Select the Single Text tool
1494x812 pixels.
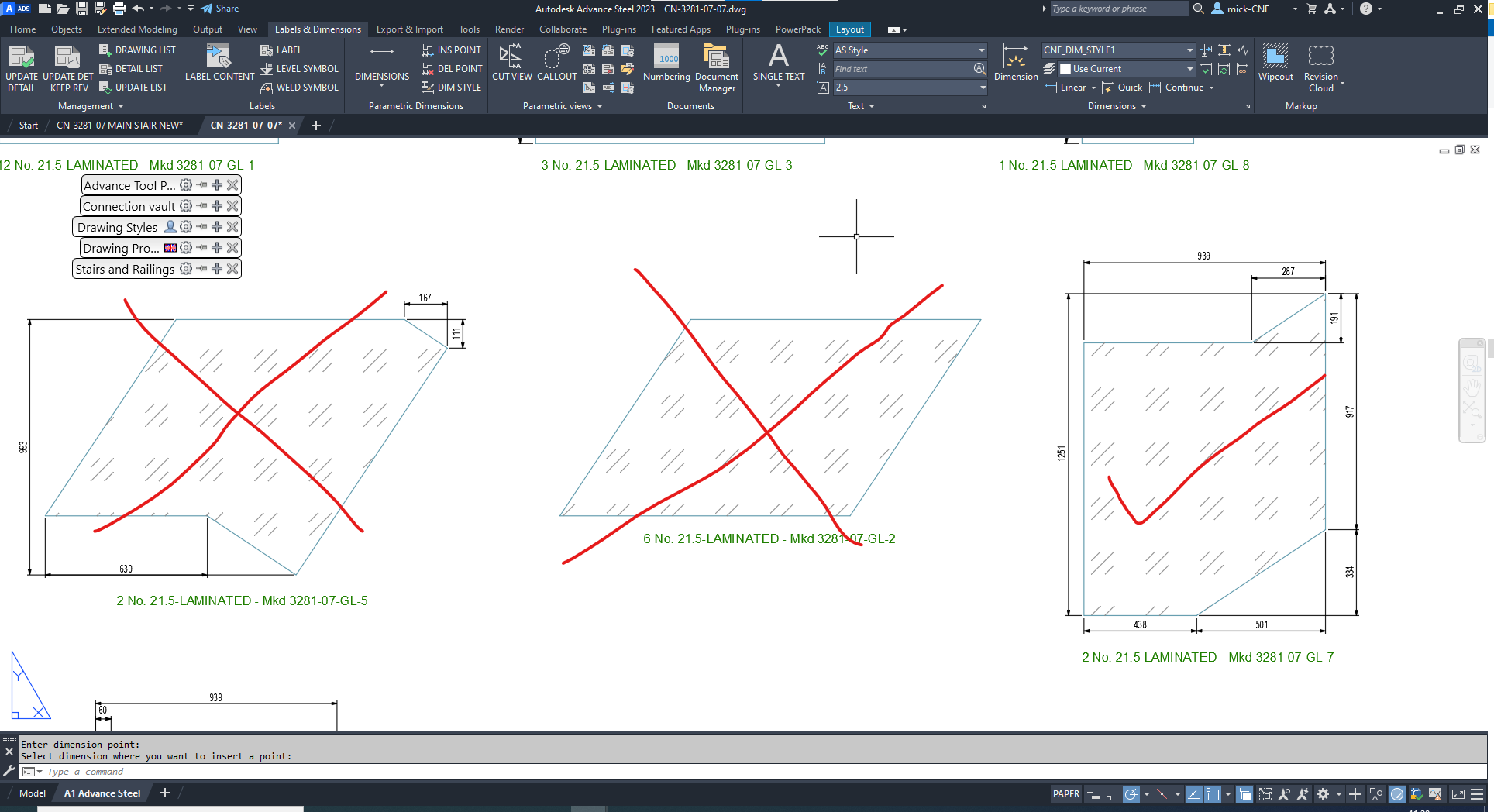tap(777, 62)
